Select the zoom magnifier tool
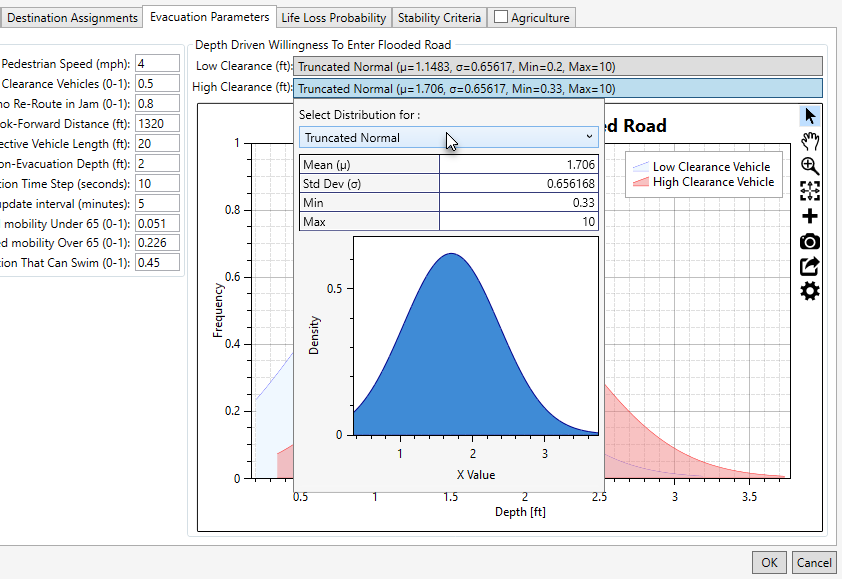This screenshot has width=842, height=579. (x=810, y=166)
